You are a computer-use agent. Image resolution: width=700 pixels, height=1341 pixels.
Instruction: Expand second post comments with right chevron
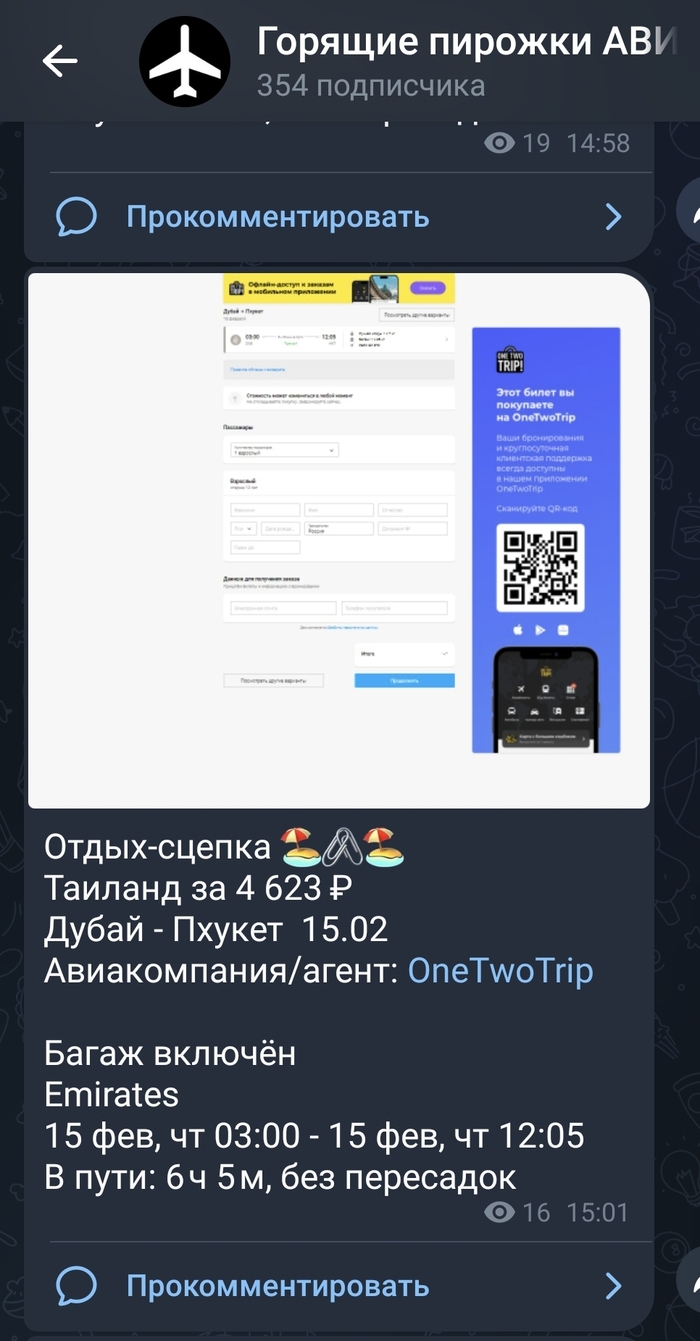pos(614,1286)
